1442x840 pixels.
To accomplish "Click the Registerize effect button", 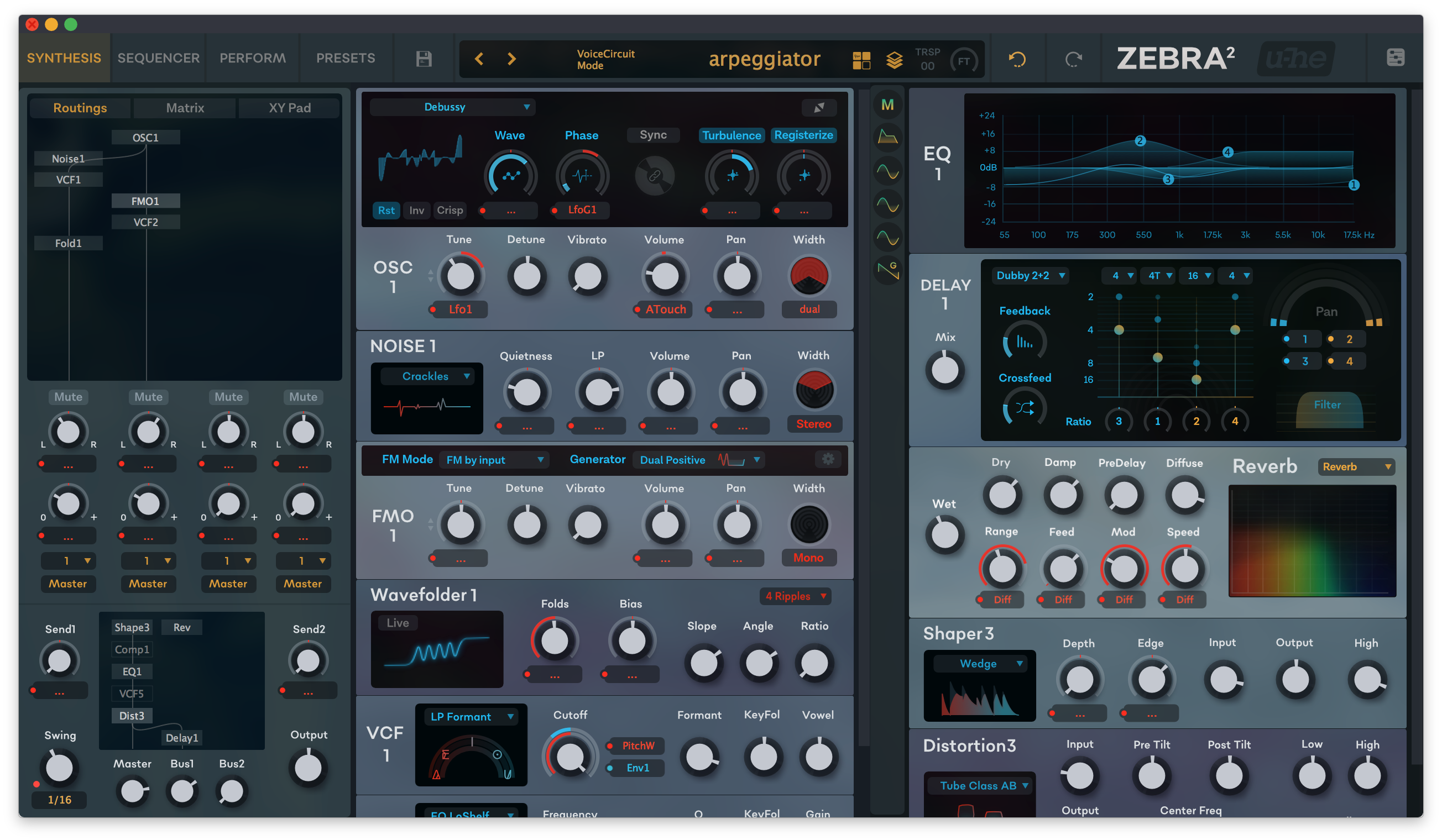I will point(803,135).
